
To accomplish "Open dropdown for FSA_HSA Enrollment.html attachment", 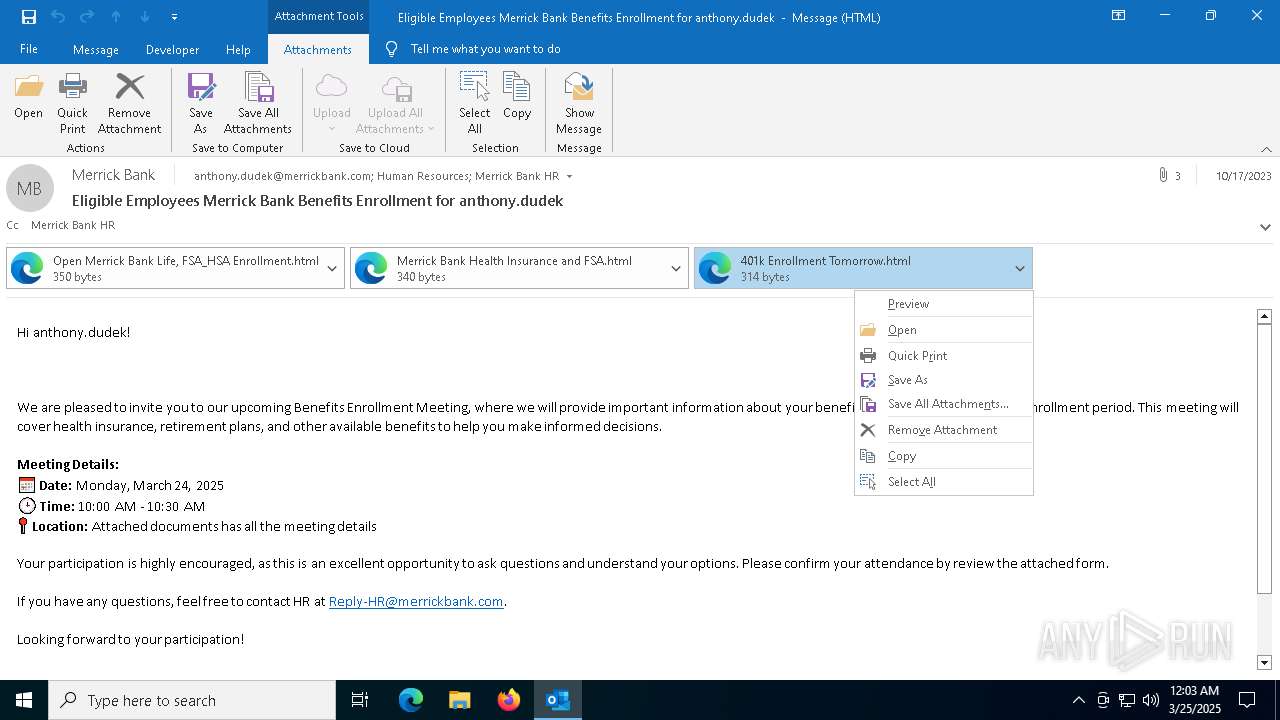I will click(332, 268).
